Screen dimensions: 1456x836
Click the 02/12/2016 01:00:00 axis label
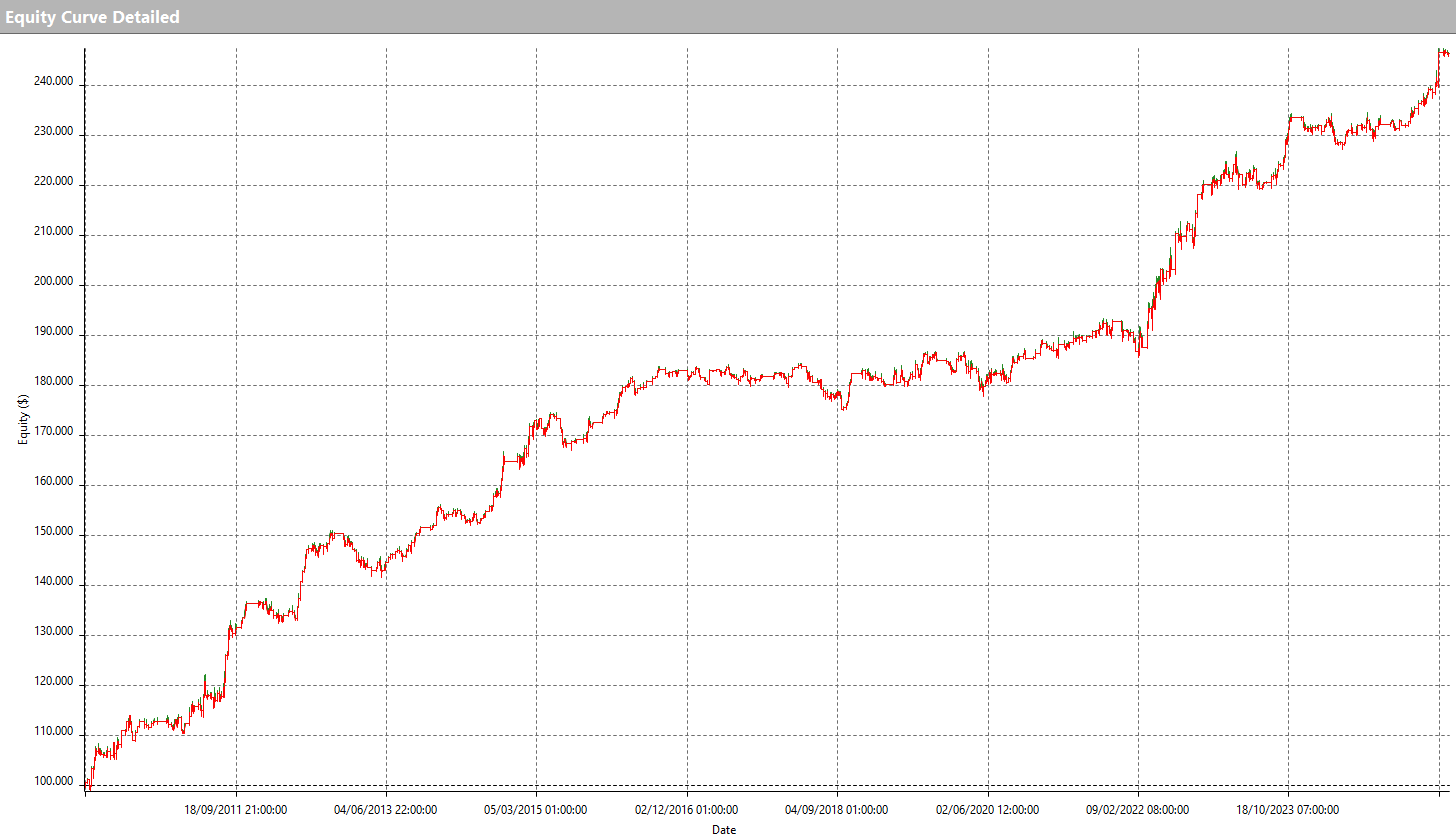click(x=687, y=810)
